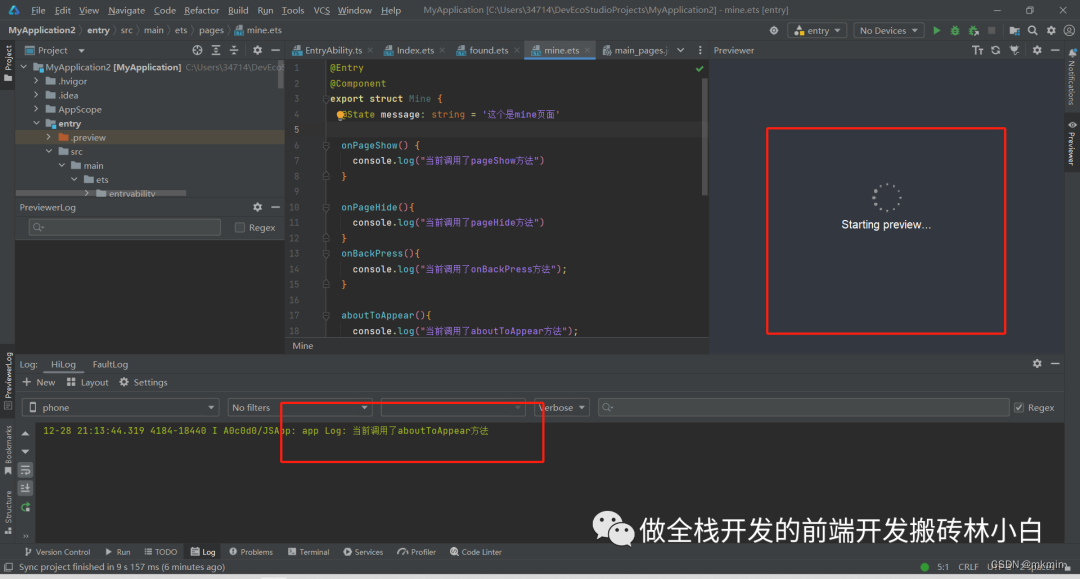Click the device manager target icon
Image resolution: width=1080 pixels, height=579 pixels.
coord(774,30)
